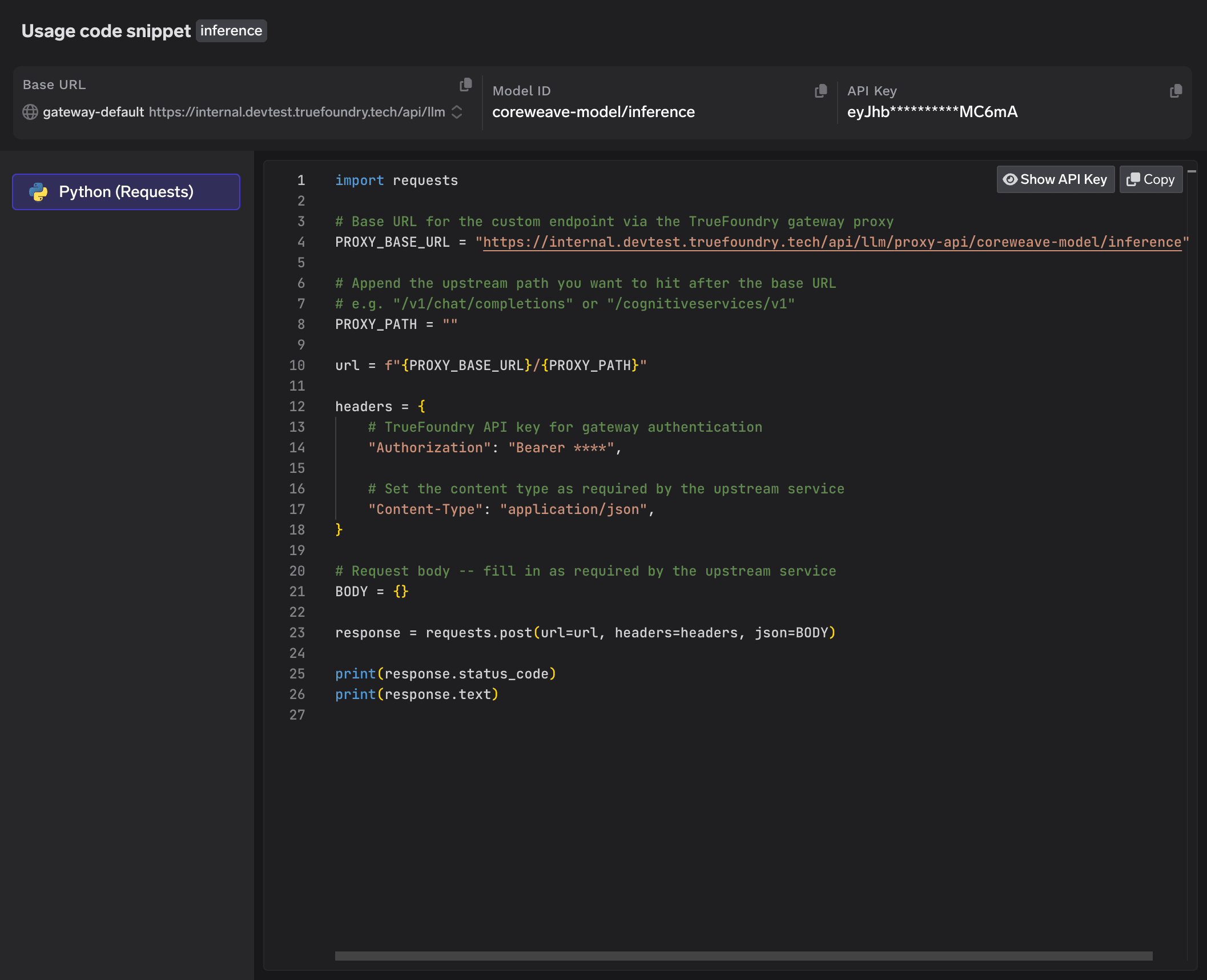Click the Python logo icon

point(38,192)
